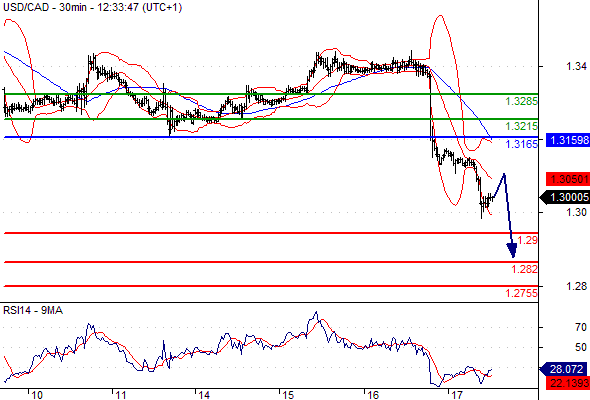Click the 1.29 red support label

tap(527, 240)
